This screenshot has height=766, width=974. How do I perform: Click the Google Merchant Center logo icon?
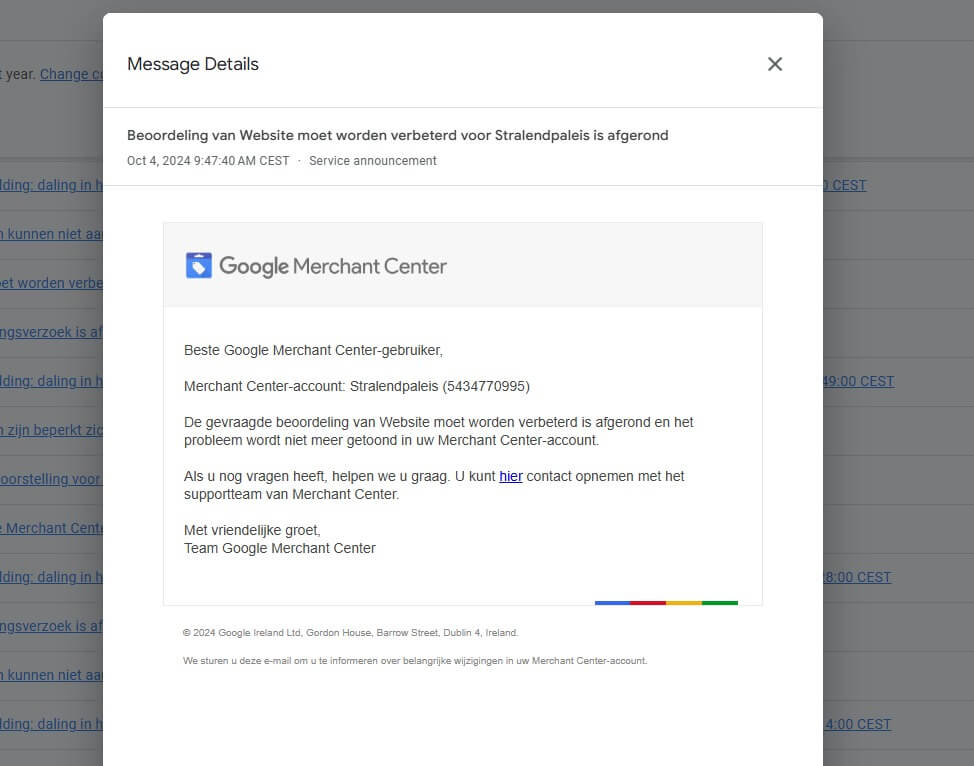pos(199,265)
